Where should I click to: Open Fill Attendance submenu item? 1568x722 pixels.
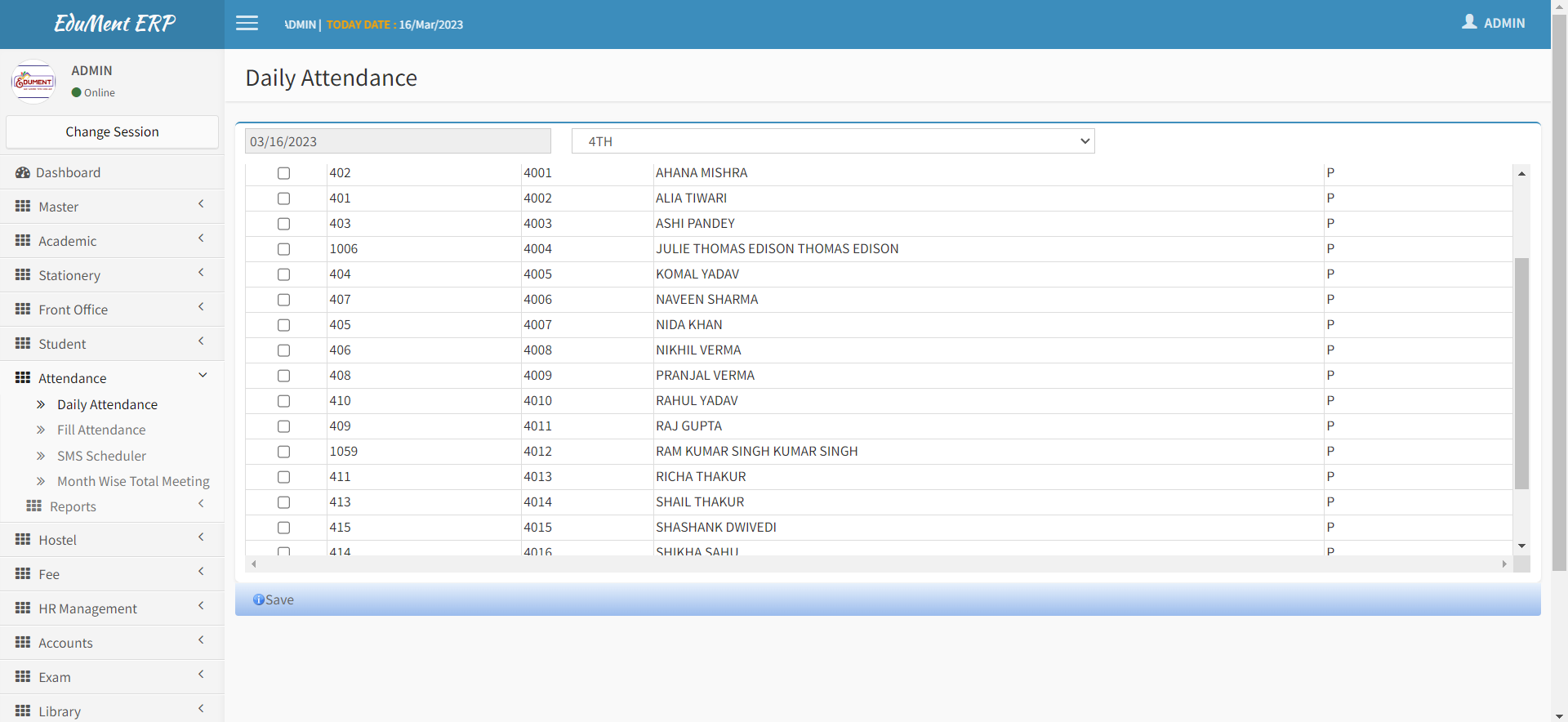(x=101, y=430)
